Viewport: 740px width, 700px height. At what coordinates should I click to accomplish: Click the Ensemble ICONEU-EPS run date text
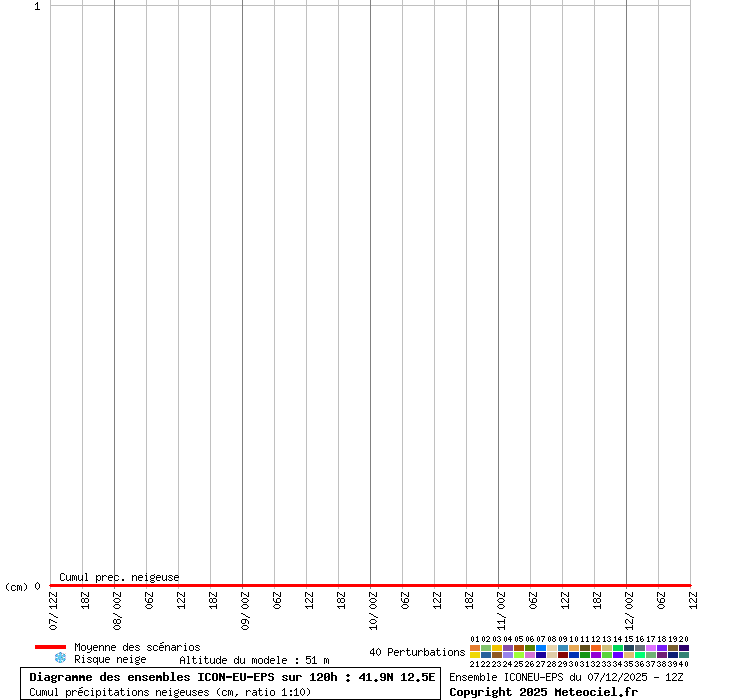tap(566, 677)
